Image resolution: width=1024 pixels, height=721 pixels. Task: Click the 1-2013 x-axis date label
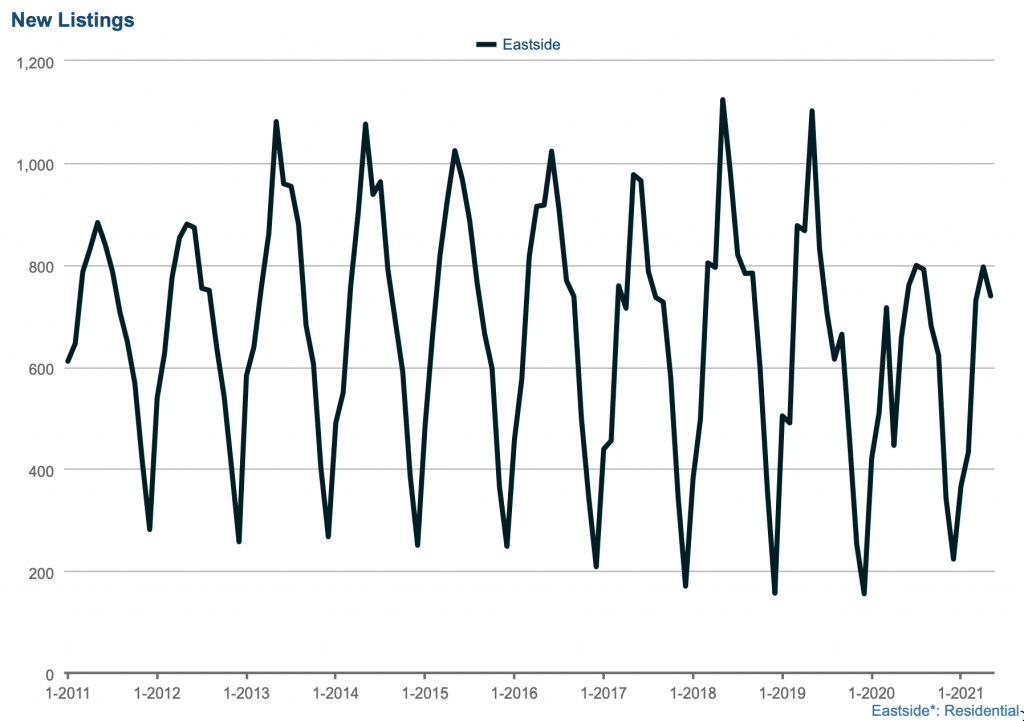pos(246,692)
